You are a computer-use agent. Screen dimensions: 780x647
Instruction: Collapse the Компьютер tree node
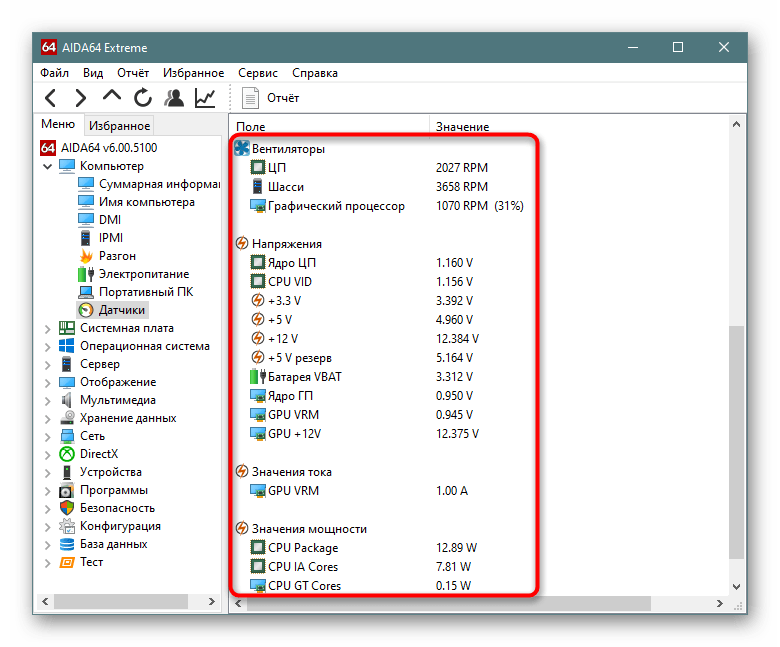tap(47, 166)
